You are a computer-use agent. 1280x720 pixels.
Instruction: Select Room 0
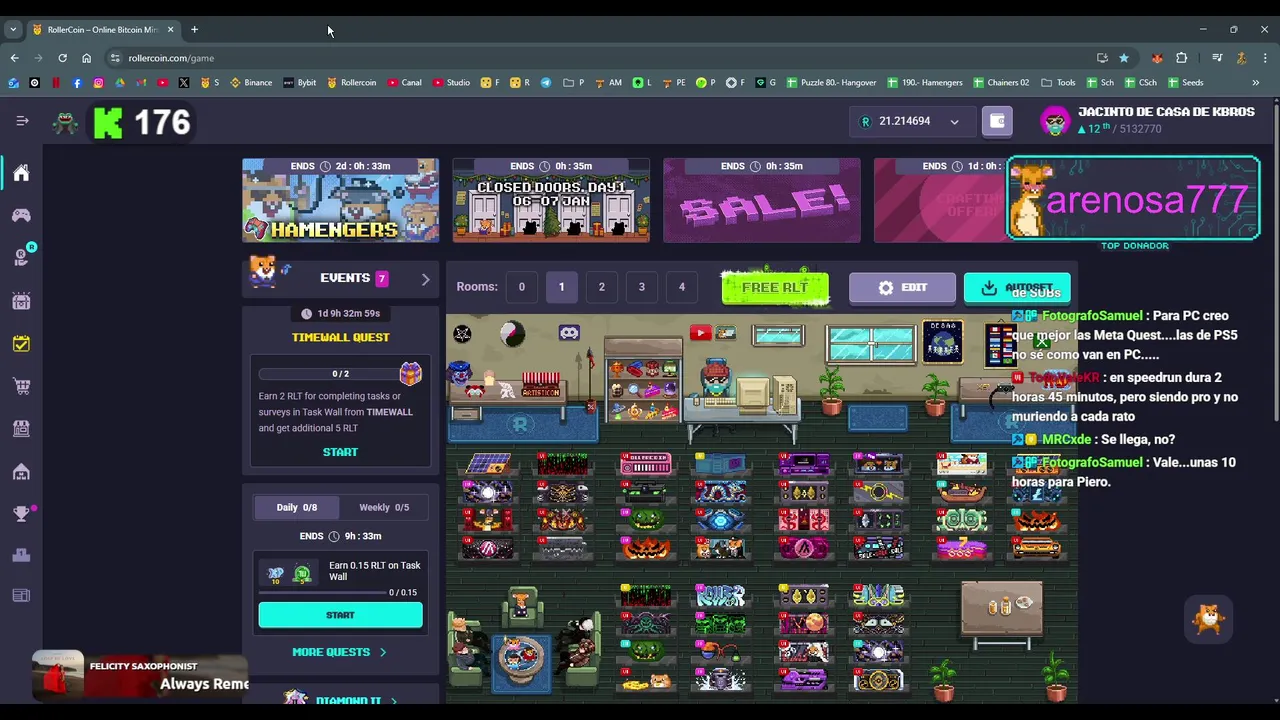pos(521,287)
